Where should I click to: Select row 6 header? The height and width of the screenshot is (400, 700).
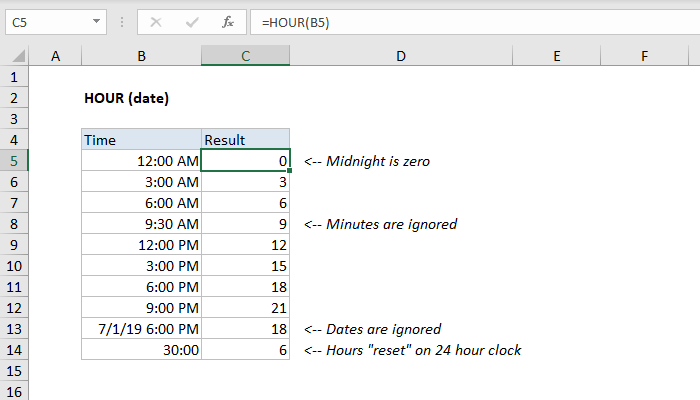click(x=14, y=182)
